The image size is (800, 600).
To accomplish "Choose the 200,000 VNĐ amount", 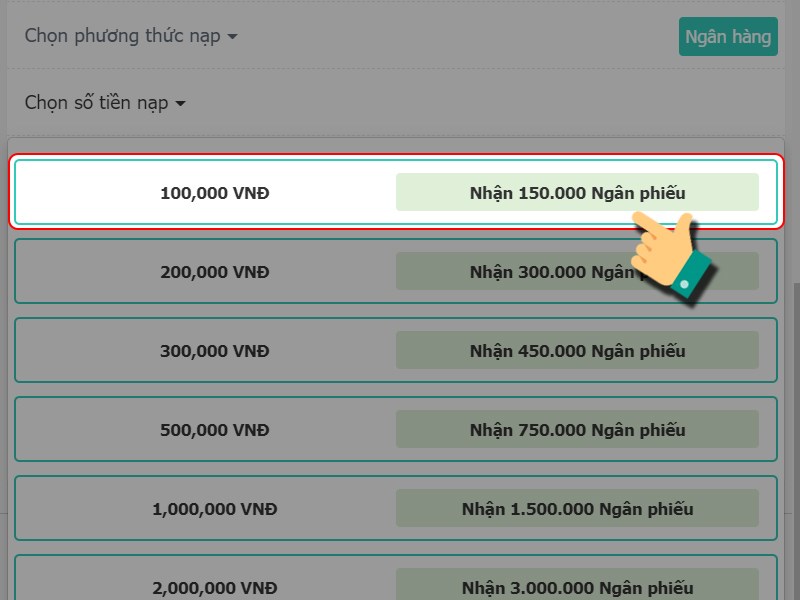I will [x=214, y=271].
